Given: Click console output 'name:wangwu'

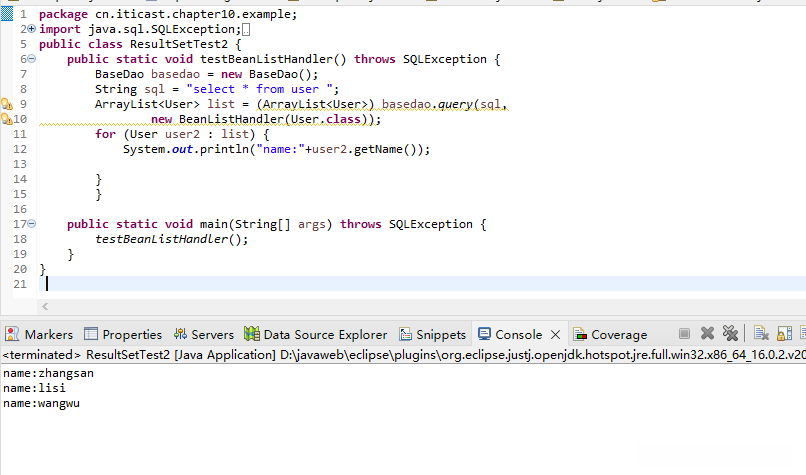Looking at the screenshot, I should coord(41,404).
